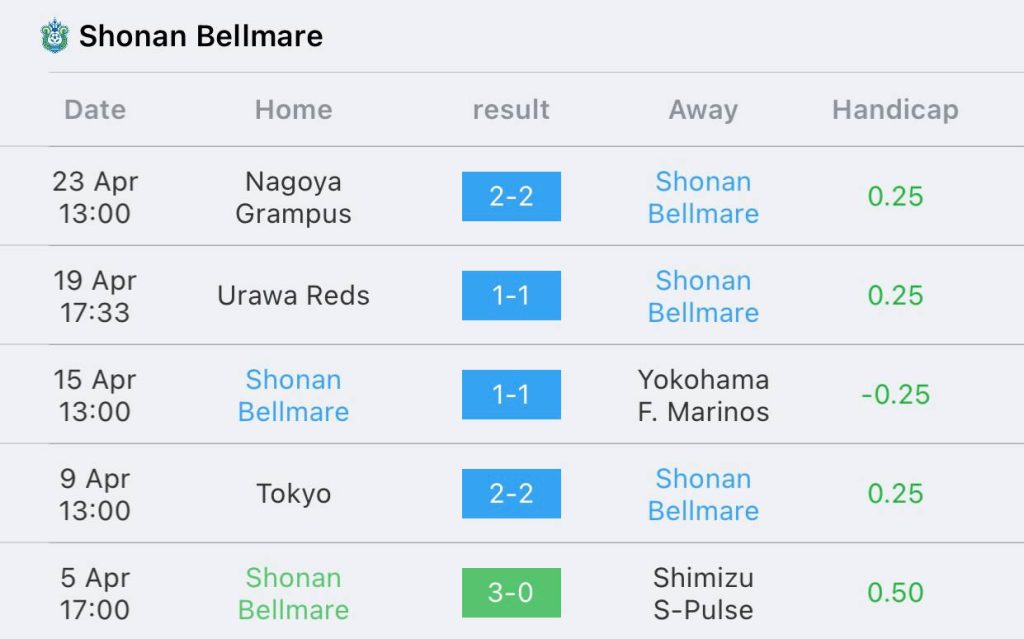Click the 0.50 handicap value
This screenshot has height=639, width=1024.
coord(895,593)
